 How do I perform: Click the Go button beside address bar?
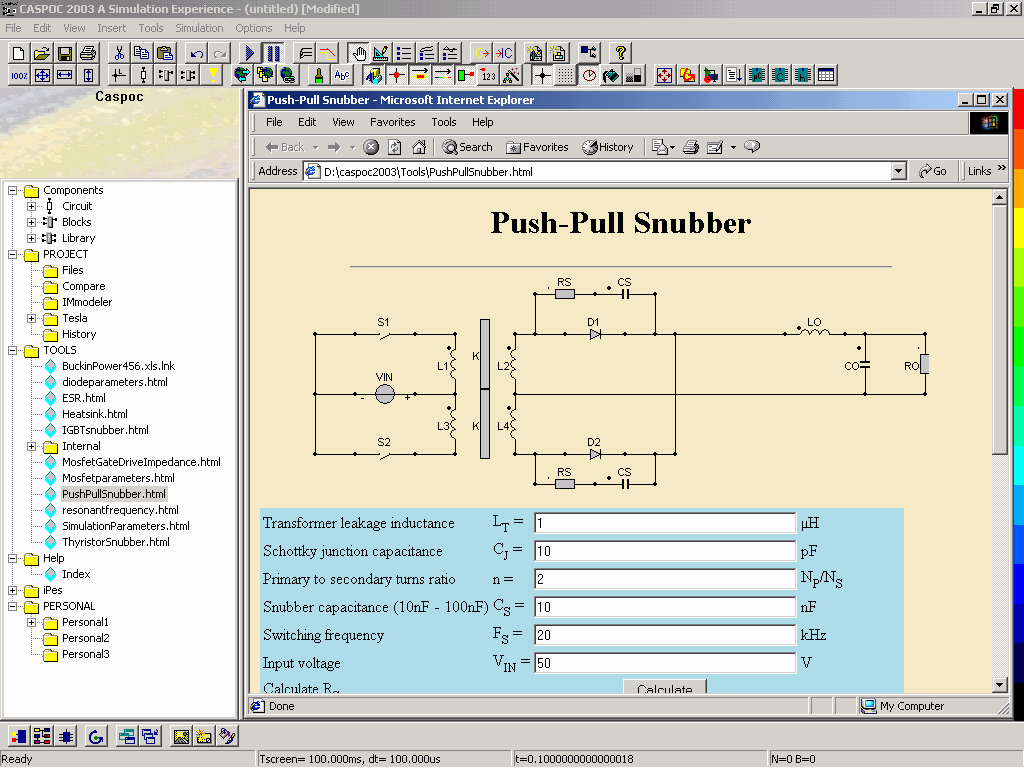pos(933,171)
